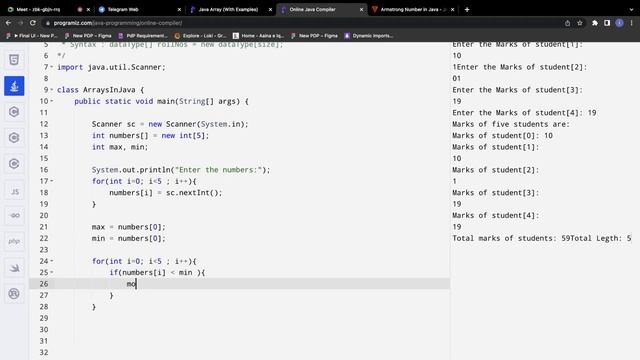The width and height of the screenshot is (640, 360).
Task: Switch to the Meet tab
Action: click(39, 9)
